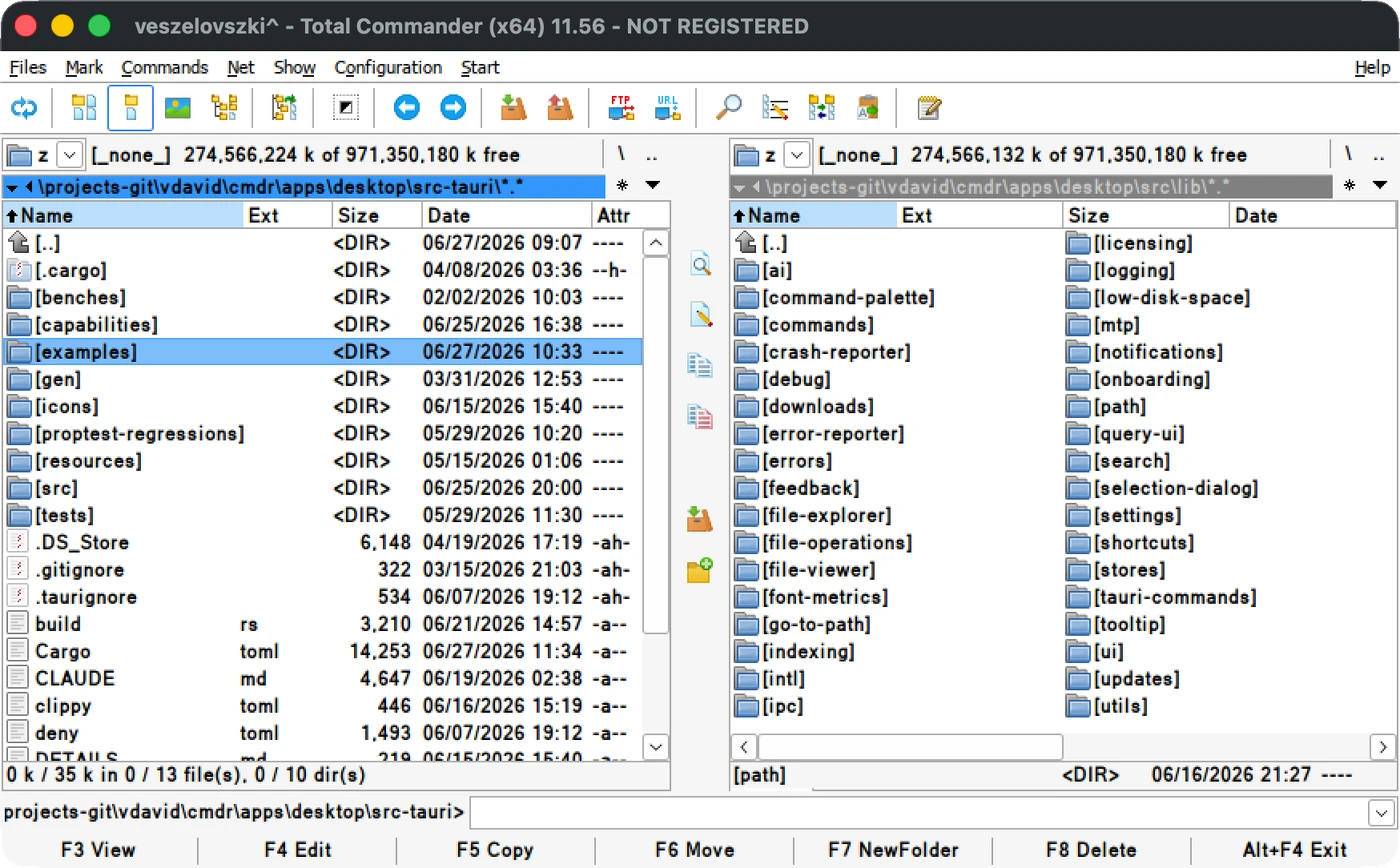Screen dimensions: 1400x868
Task: Select the [tauri-commands] folder in right panel
Action: click(1162, 597)
